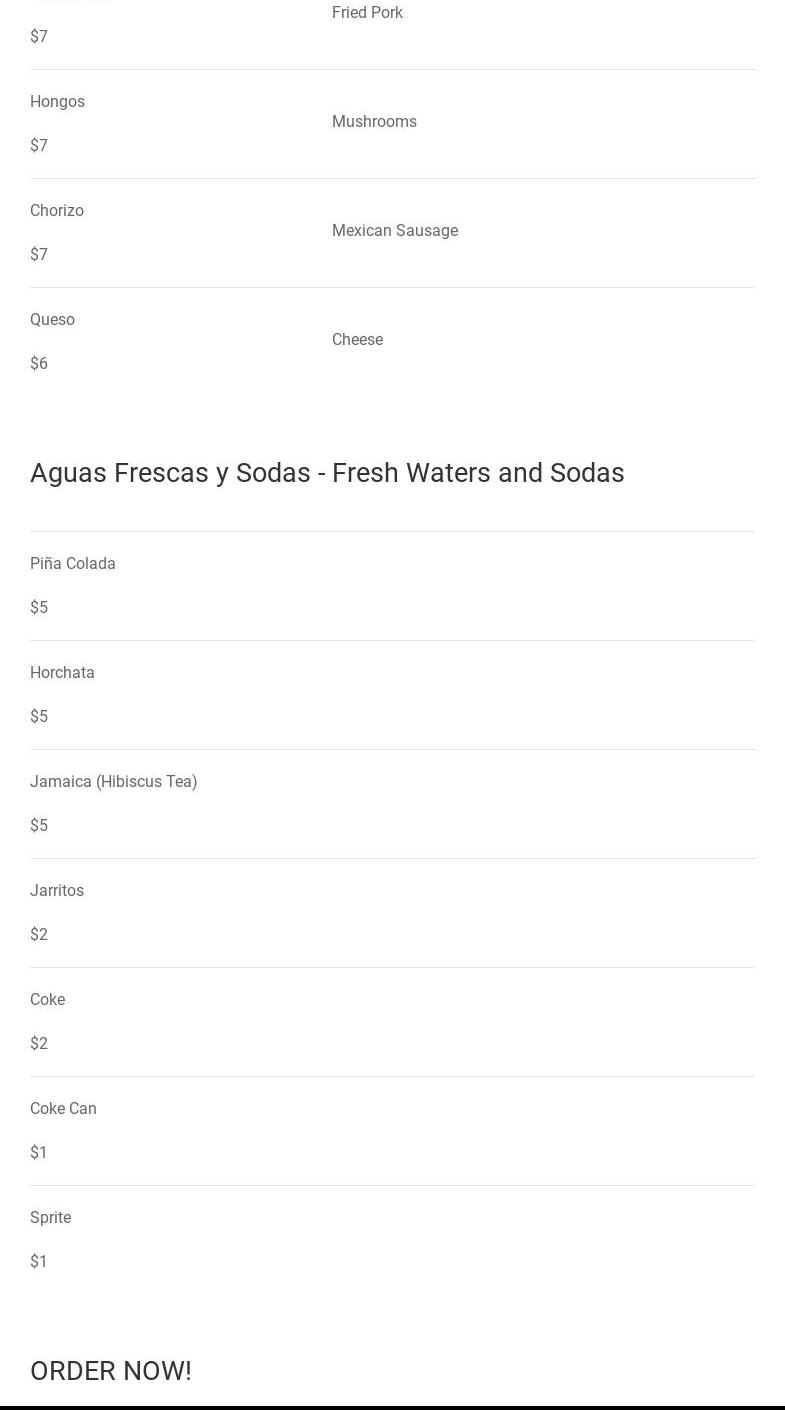Select the Queso menu item
The width and height of the screenshot is (785, 1410).
tap(52, 320)
